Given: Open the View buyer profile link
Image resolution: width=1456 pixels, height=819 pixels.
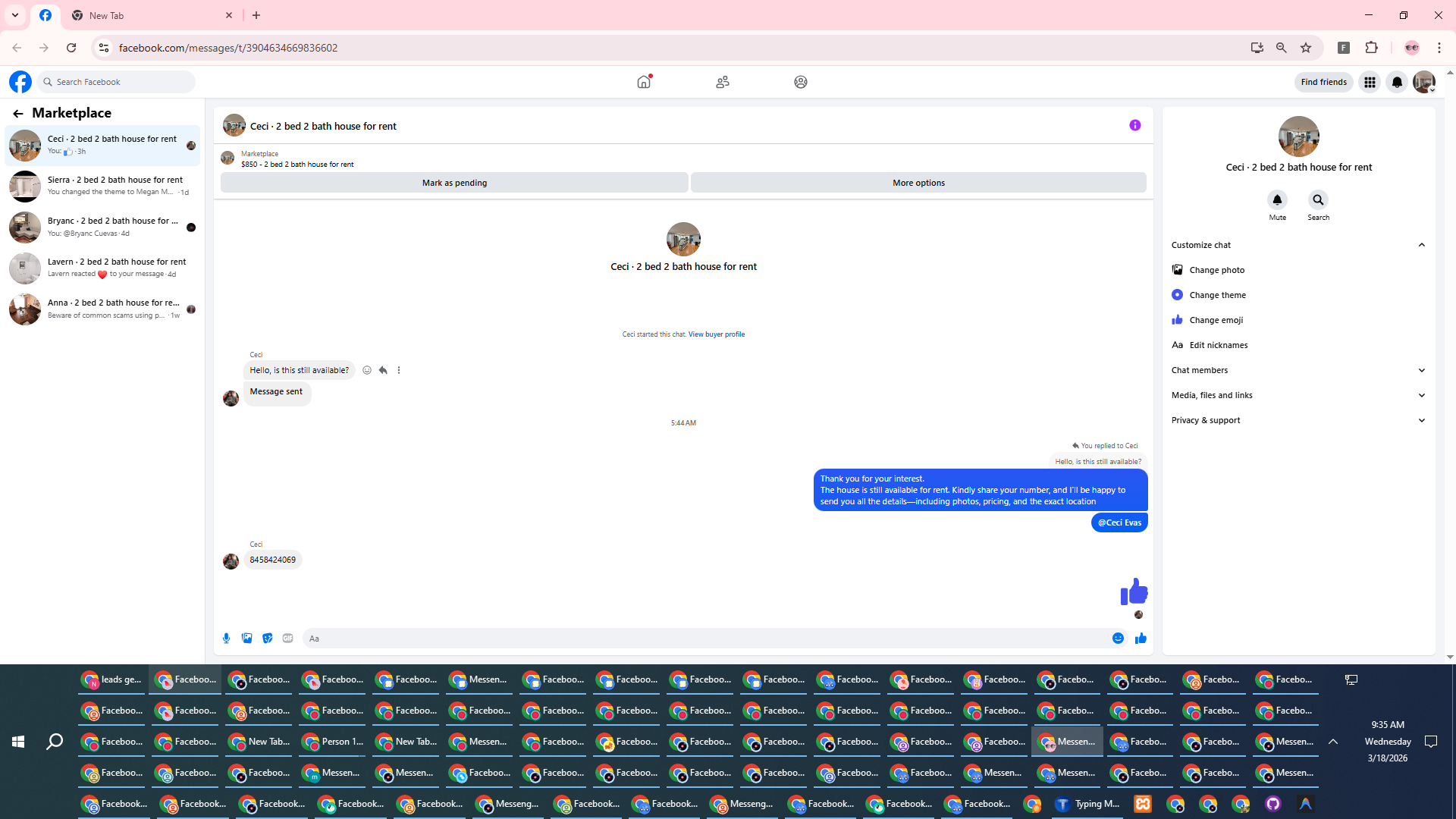Looking at the screenshot, I should [x=716, y=334].
